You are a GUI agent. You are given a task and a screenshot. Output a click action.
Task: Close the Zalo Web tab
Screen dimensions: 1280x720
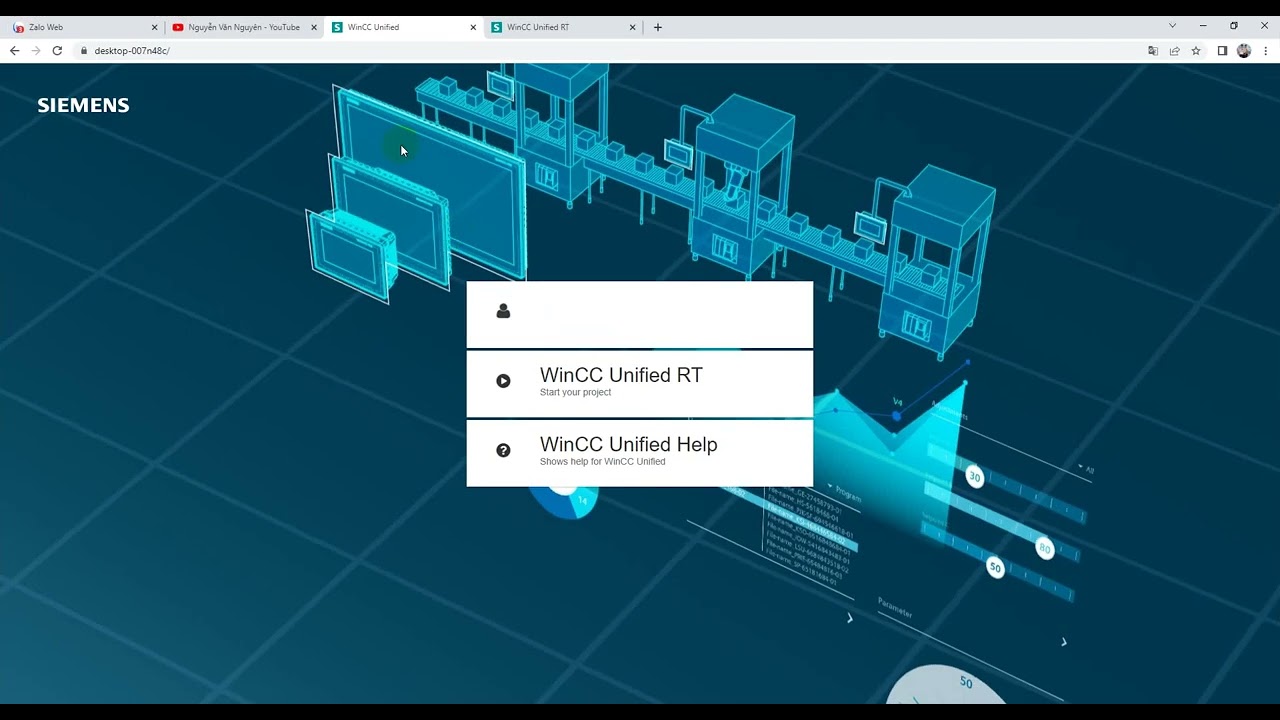pos(154,27)
